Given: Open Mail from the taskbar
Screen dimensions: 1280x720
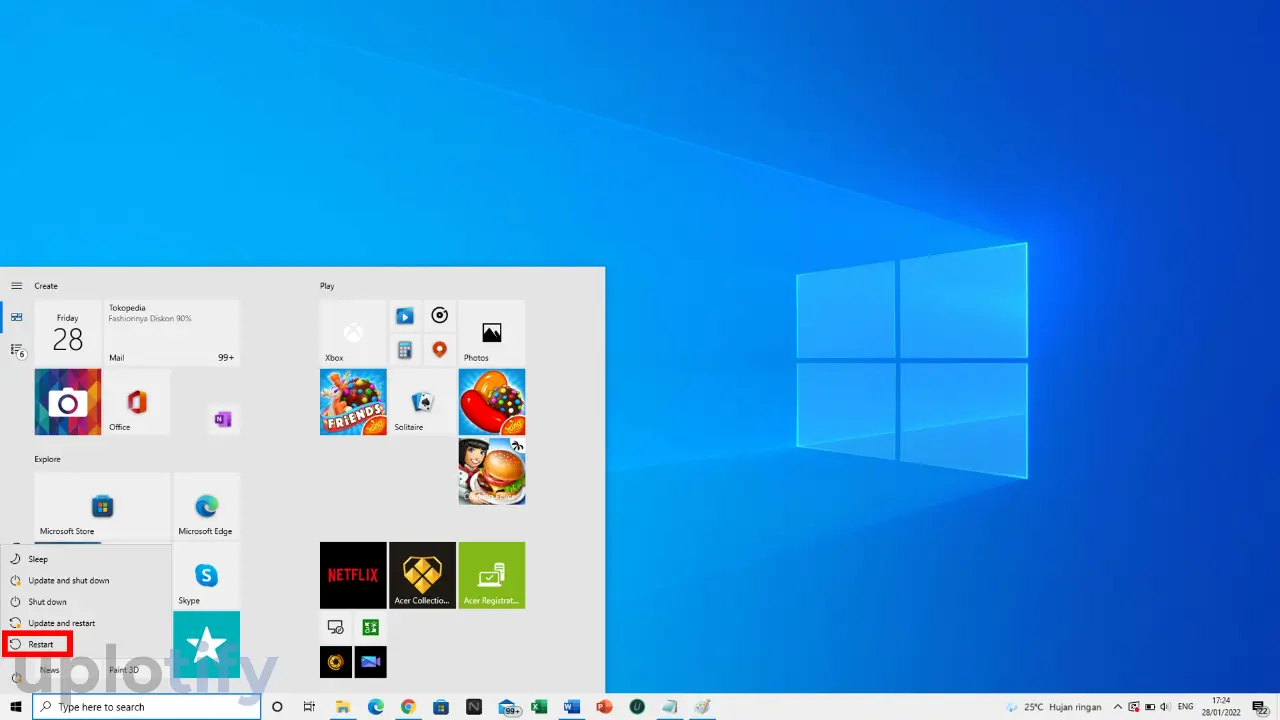Looking at the screenshot, I should click(x=508, y=707).
